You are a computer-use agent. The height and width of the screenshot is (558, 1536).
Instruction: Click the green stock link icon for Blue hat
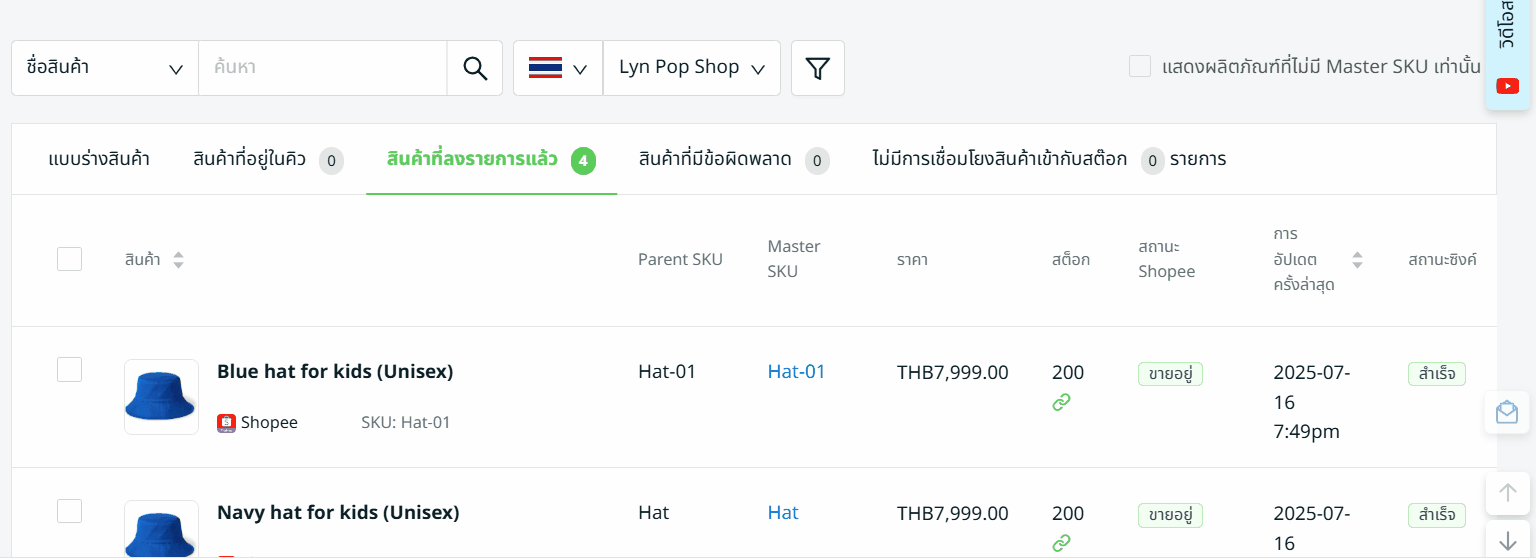point(1061,402)
